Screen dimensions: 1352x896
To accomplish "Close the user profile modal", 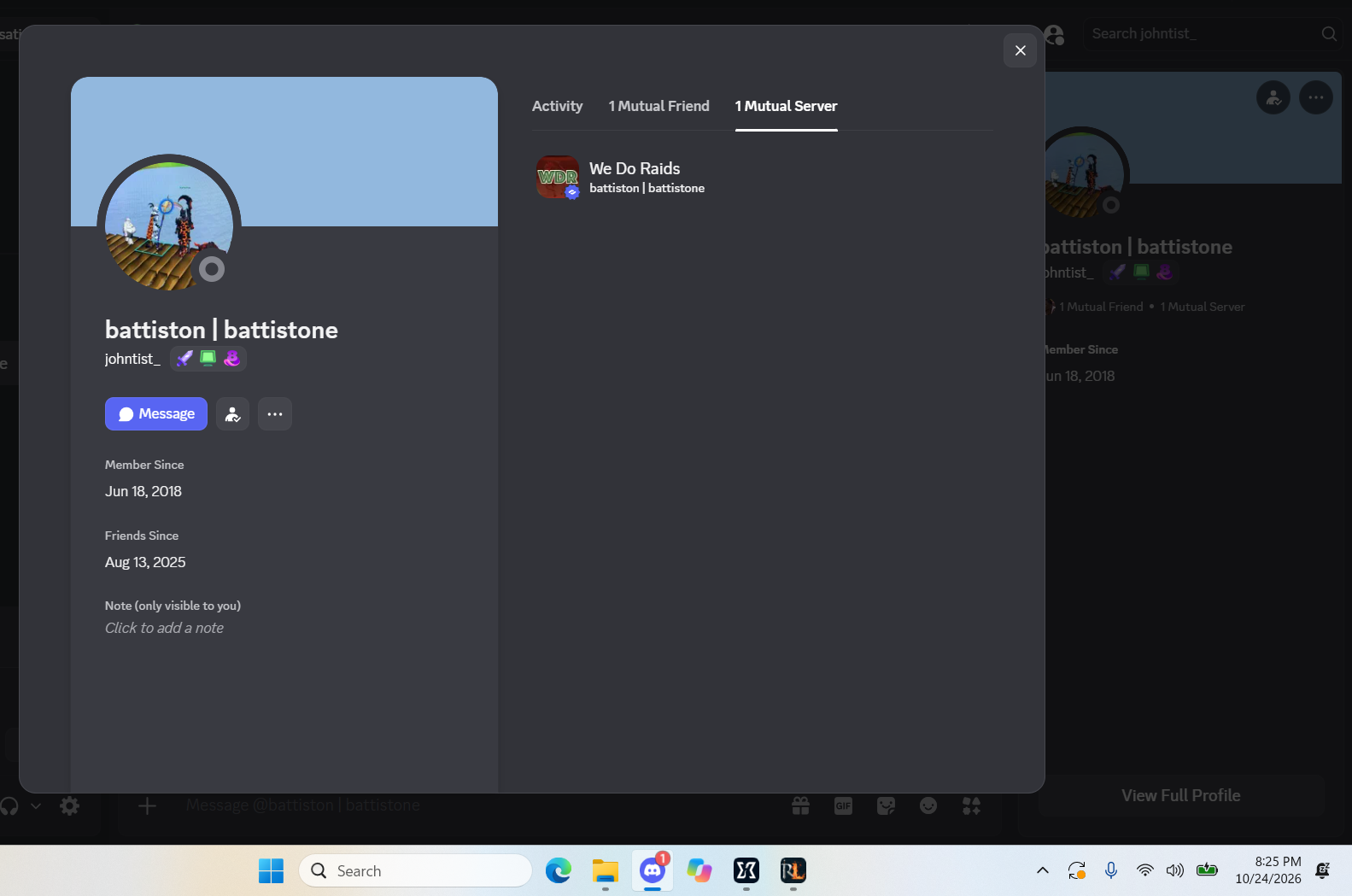I will click(x=1020, y=50).
